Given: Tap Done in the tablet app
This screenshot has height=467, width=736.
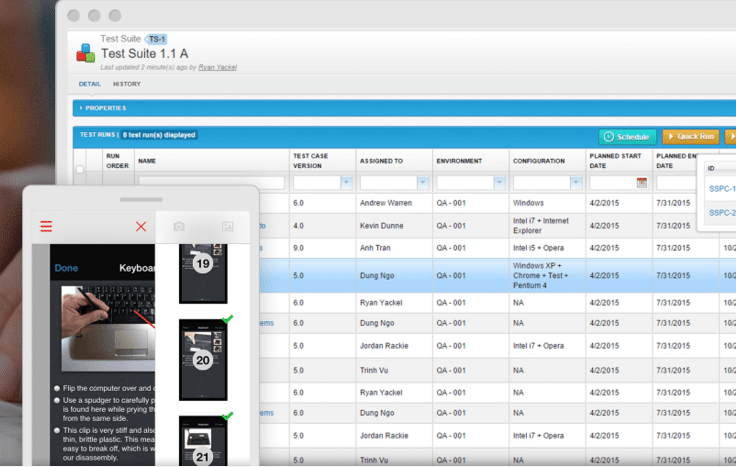Looking at the screenshot, I should point(66,268).
